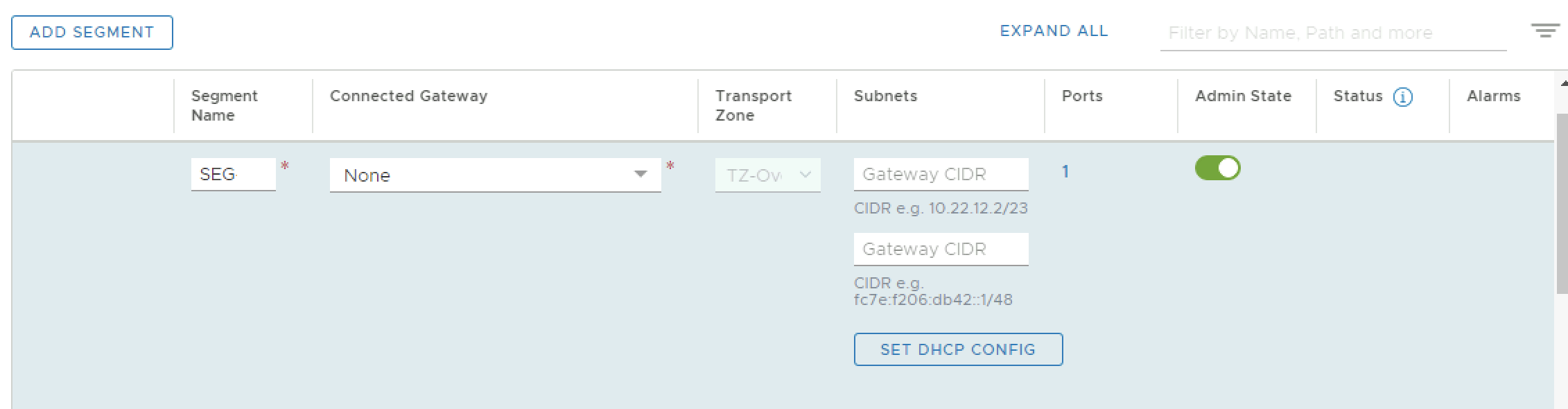Image resolution: width=1568 pixels, height=409 pixels.
Task: Open the Transport Zone TZ-Ov dropdown
Action: coord(767,175)
